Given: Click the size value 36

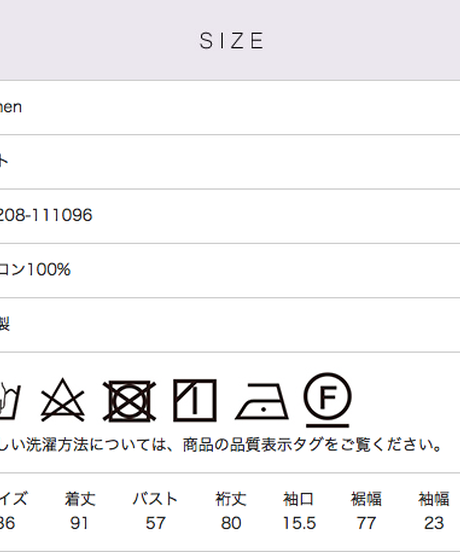Looking at the screenshot, I should click(7, 523).
